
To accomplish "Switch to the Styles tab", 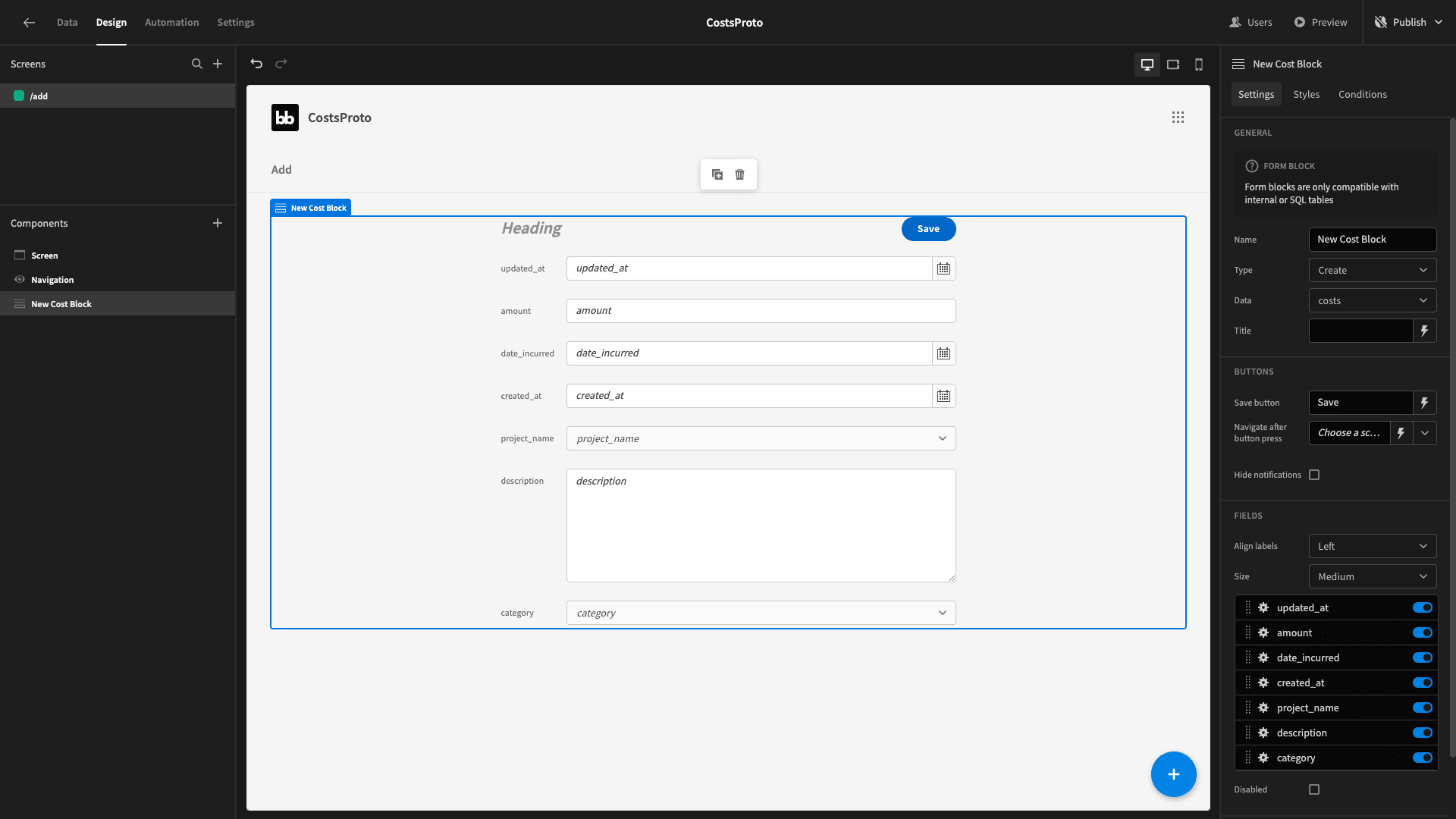I will point(1306,94).
